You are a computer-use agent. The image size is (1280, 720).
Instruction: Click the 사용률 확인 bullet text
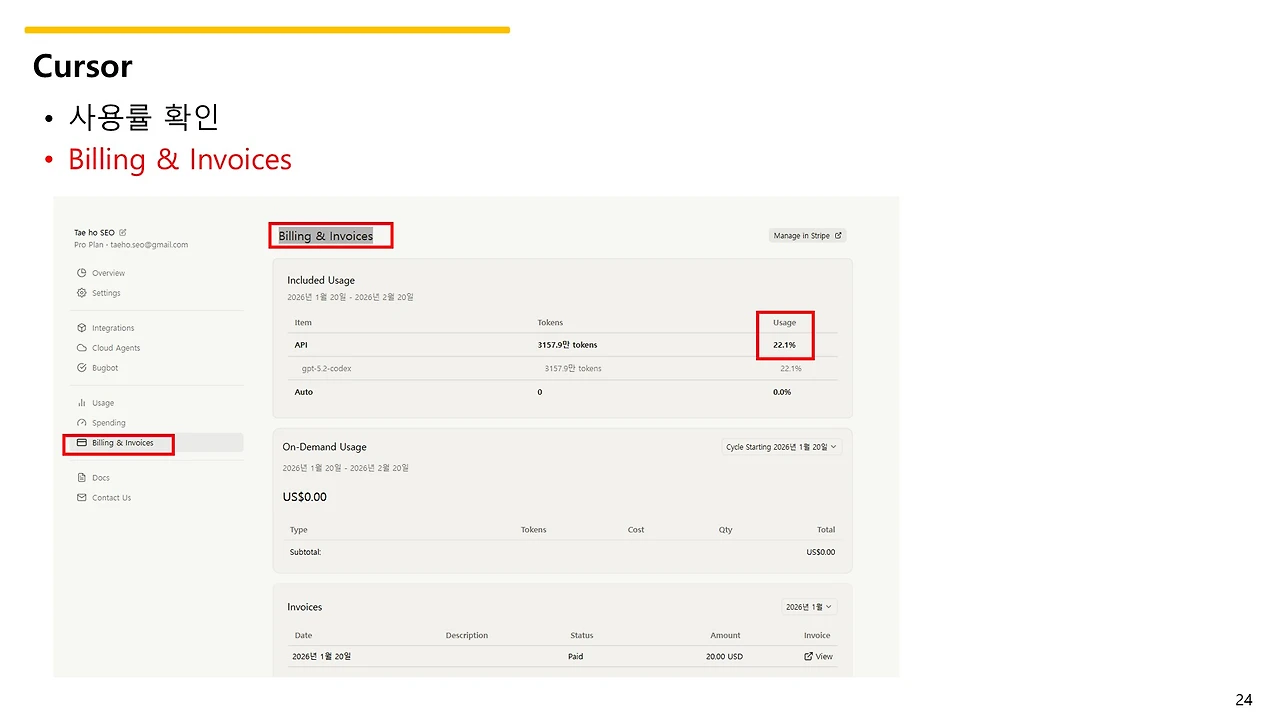(144, 117)
